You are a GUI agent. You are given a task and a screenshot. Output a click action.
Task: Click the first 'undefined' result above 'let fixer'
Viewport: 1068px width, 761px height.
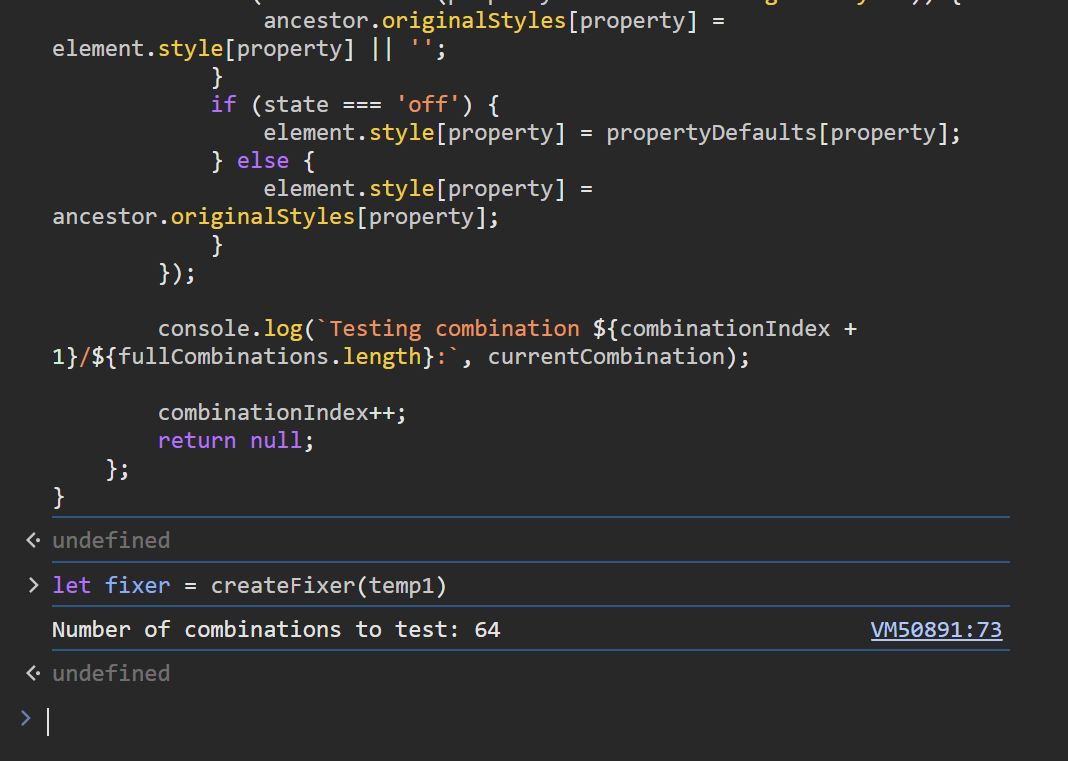[111, 540]
